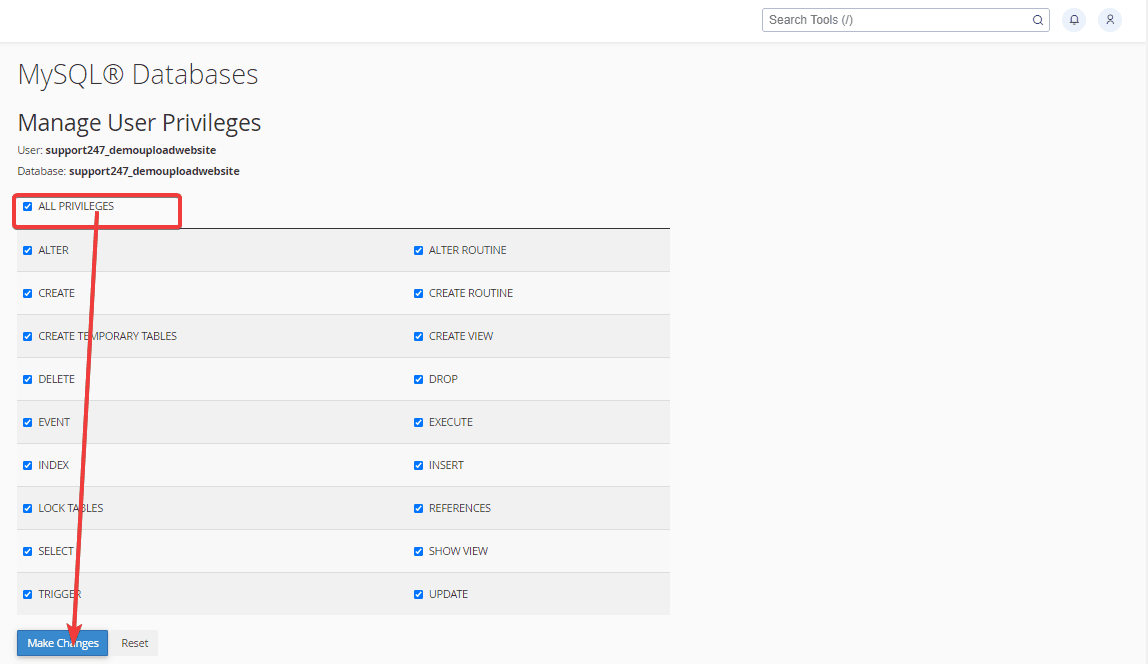
Task: Uncheck the UPDATE privilege checkbox
Action: tap(419, 595)
